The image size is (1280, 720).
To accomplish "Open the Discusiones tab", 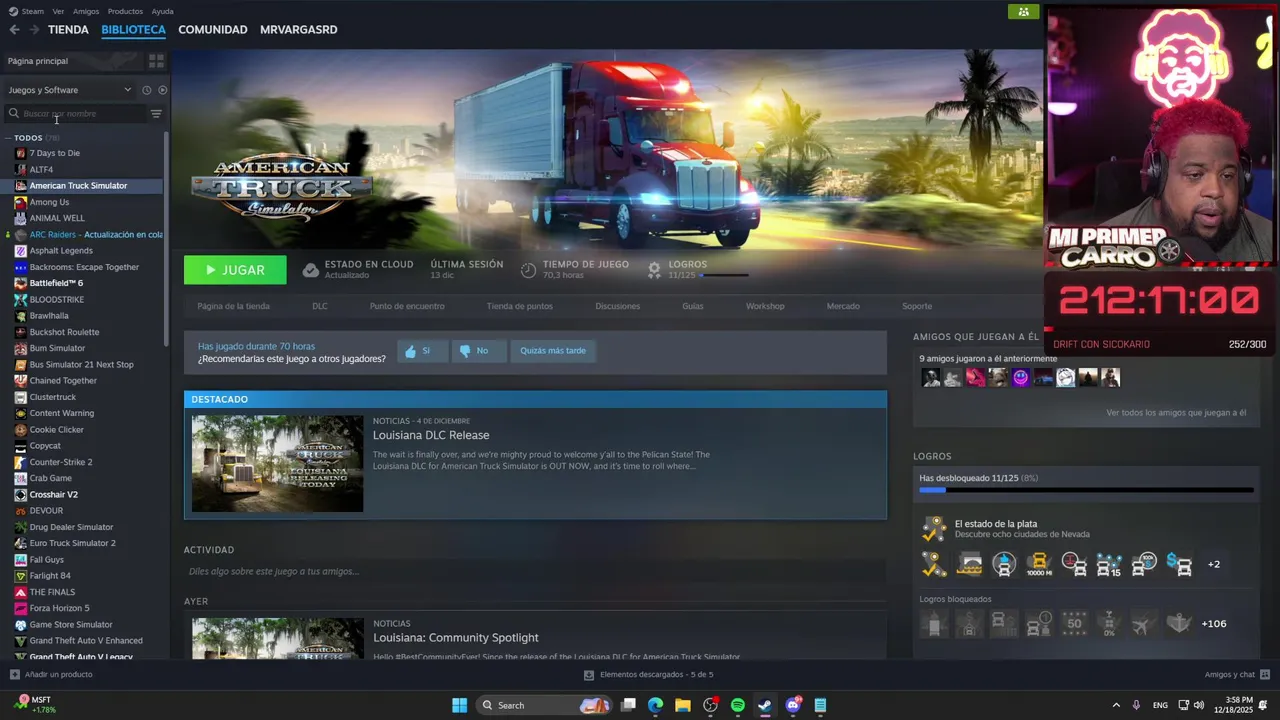I will [x=618, y=306].
